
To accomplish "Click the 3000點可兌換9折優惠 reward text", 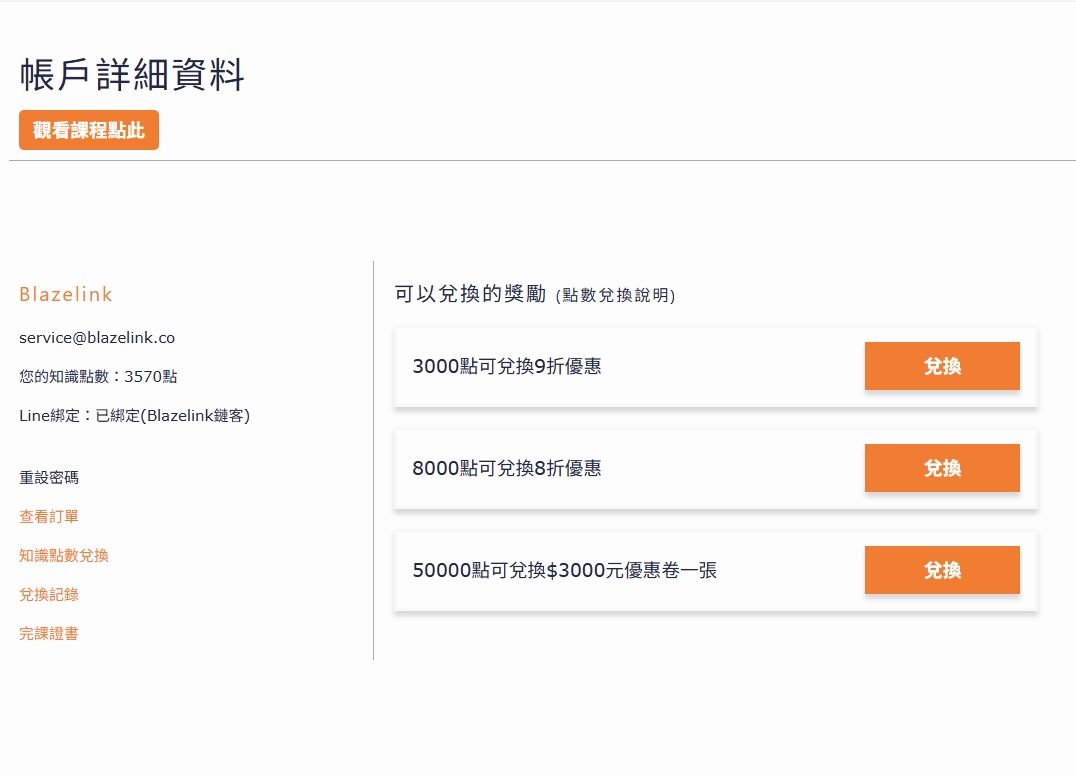I will coord(507,366).
